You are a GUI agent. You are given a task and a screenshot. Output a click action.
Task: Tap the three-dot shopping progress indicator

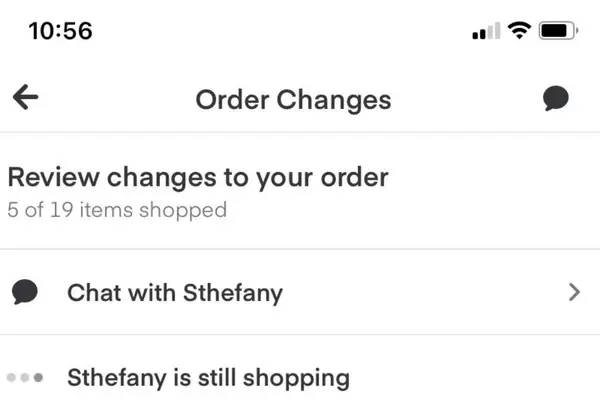25,378
